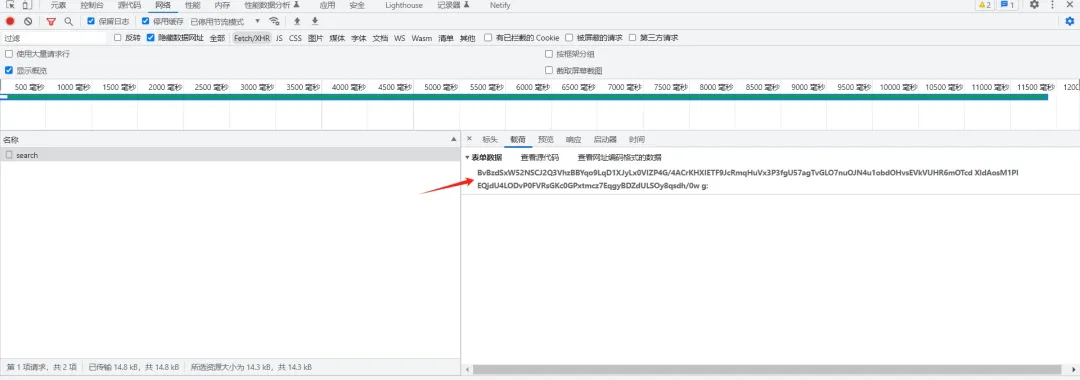Open the 性能数据分析 panel tab
The width and height of the screenshot is (1080, 380).
272,5
